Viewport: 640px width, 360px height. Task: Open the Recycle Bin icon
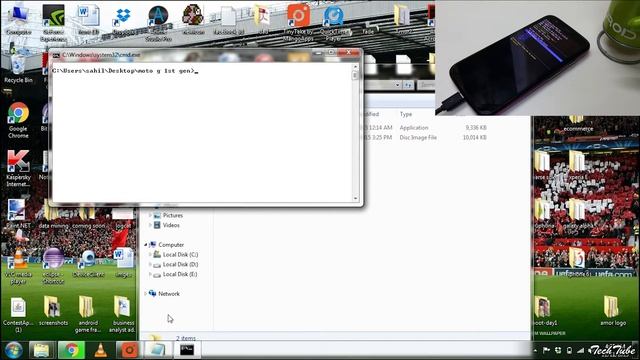point(18,69)
